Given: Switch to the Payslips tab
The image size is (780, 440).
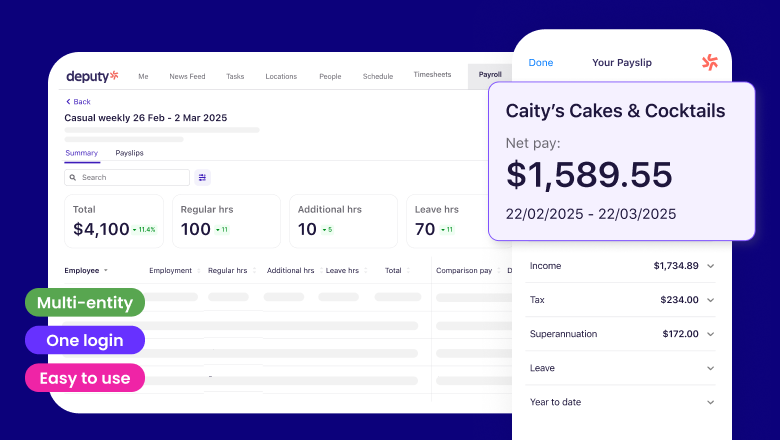Looking at the screenshot, I should (129, 153).
